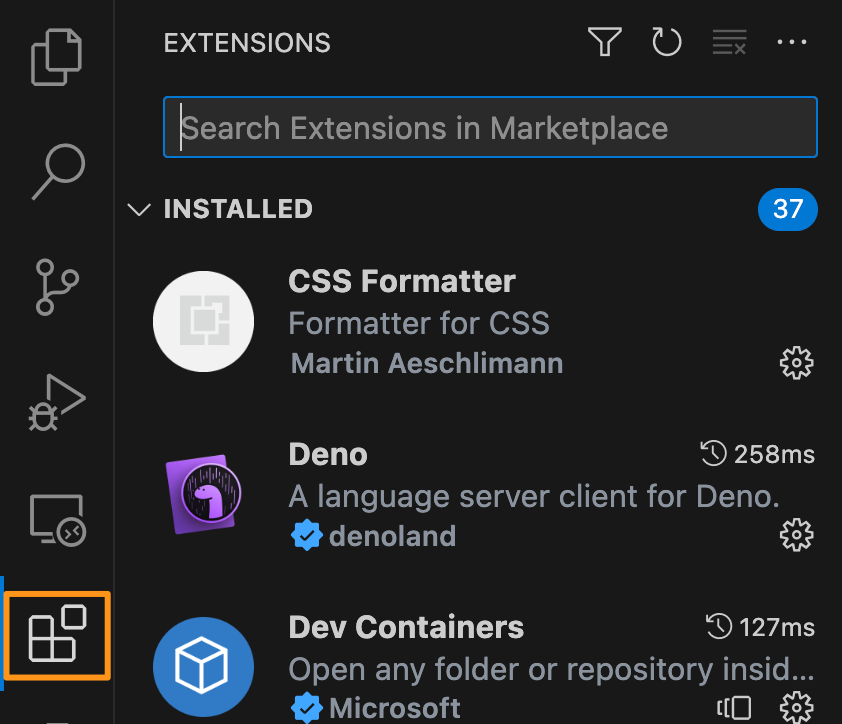Open manage gear for Dev Containers
This screenshot has height=724, width=842.
(796, 707)
